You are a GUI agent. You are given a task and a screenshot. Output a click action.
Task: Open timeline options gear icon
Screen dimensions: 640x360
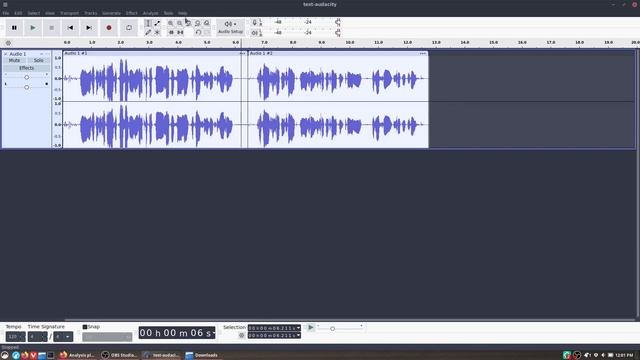tap(8, 43)
